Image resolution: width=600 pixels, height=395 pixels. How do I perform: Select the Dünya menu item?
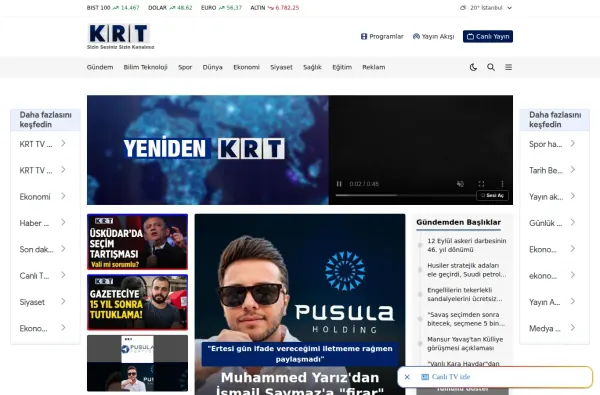(212, 67)
